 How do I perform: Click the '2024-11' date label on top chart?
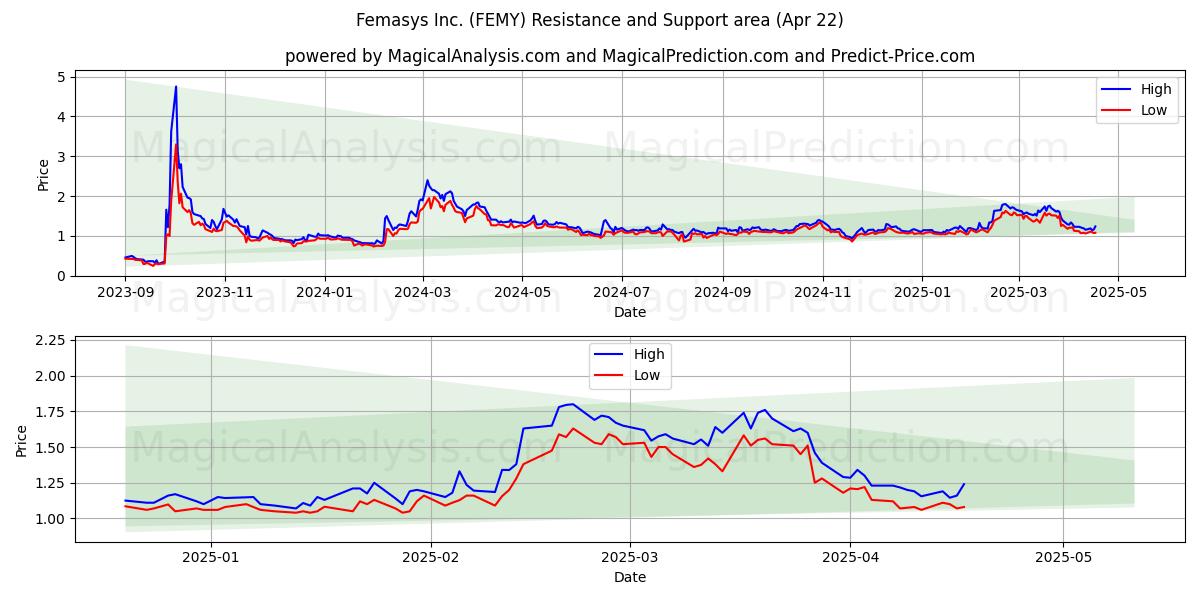pyautogui.click(x=824, y=293)
